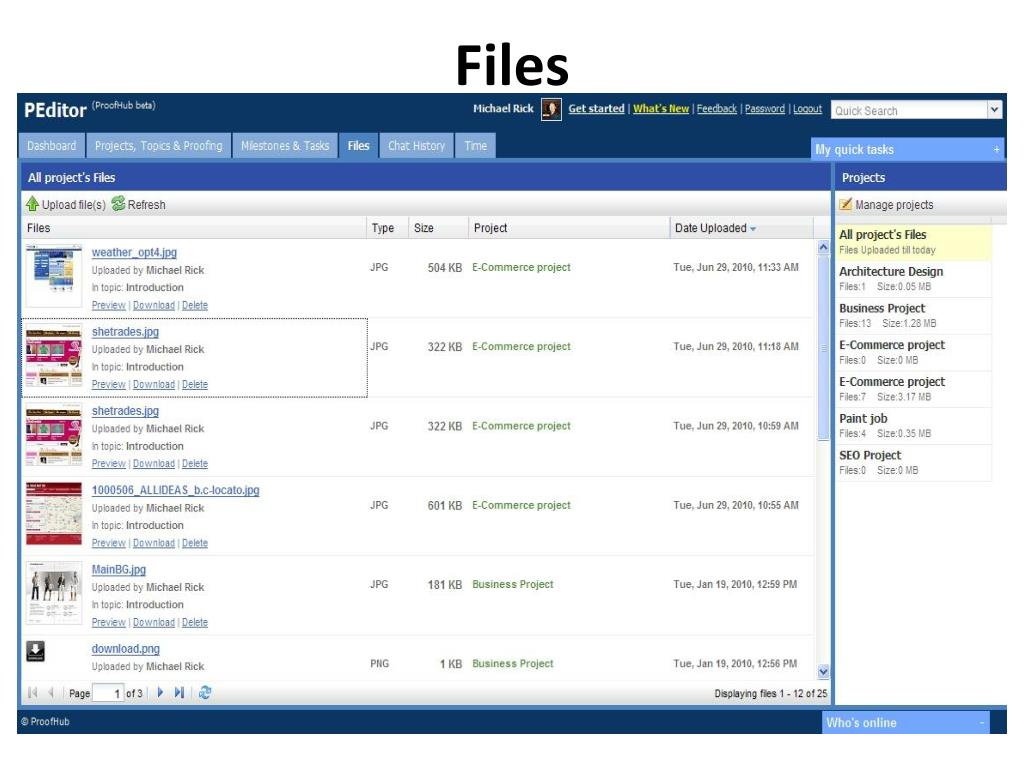Go to the first page using the pager

pos(33,693)
